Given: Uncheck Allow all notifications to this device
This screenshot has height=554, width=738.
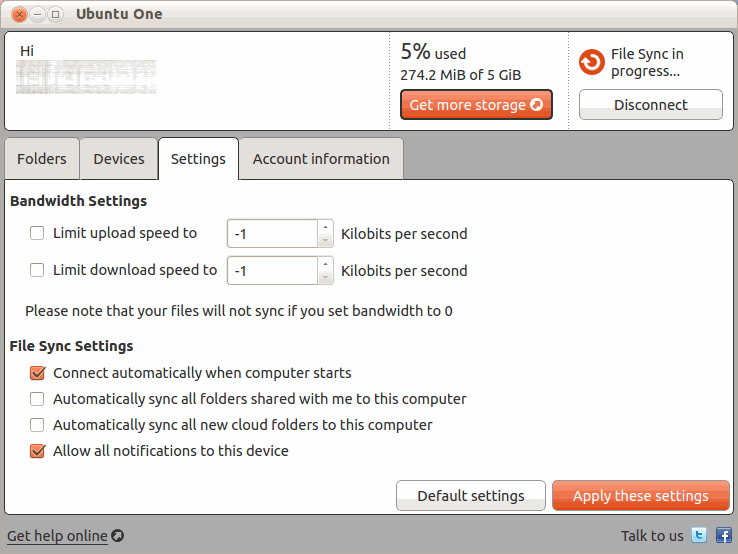Looking at the screenshot, I should pyautogui.click(x=37, y=451).
